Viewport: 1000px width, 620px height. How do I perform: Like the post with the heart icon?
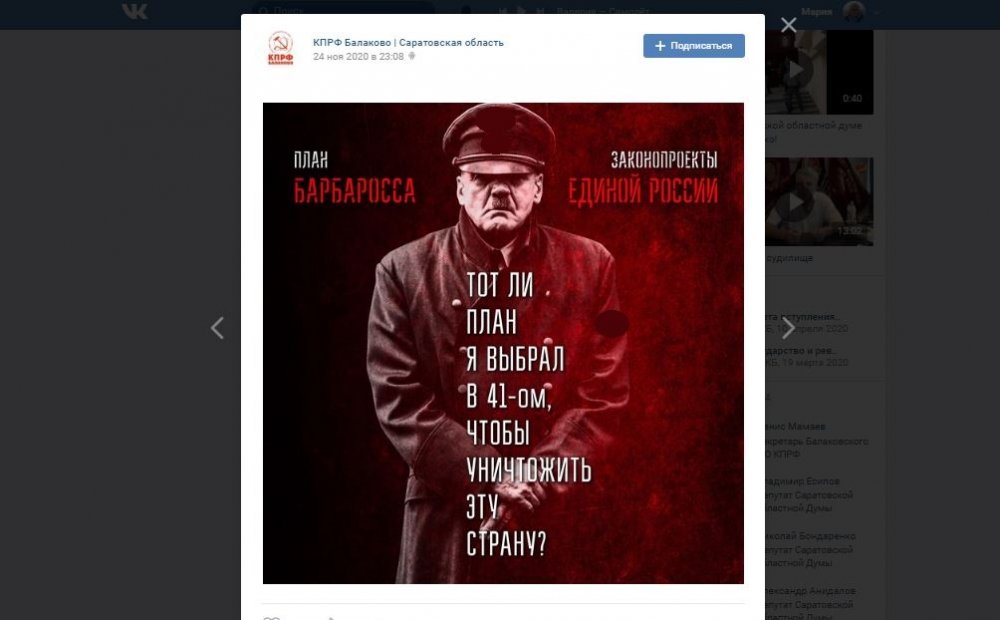[x=272, y=617]
